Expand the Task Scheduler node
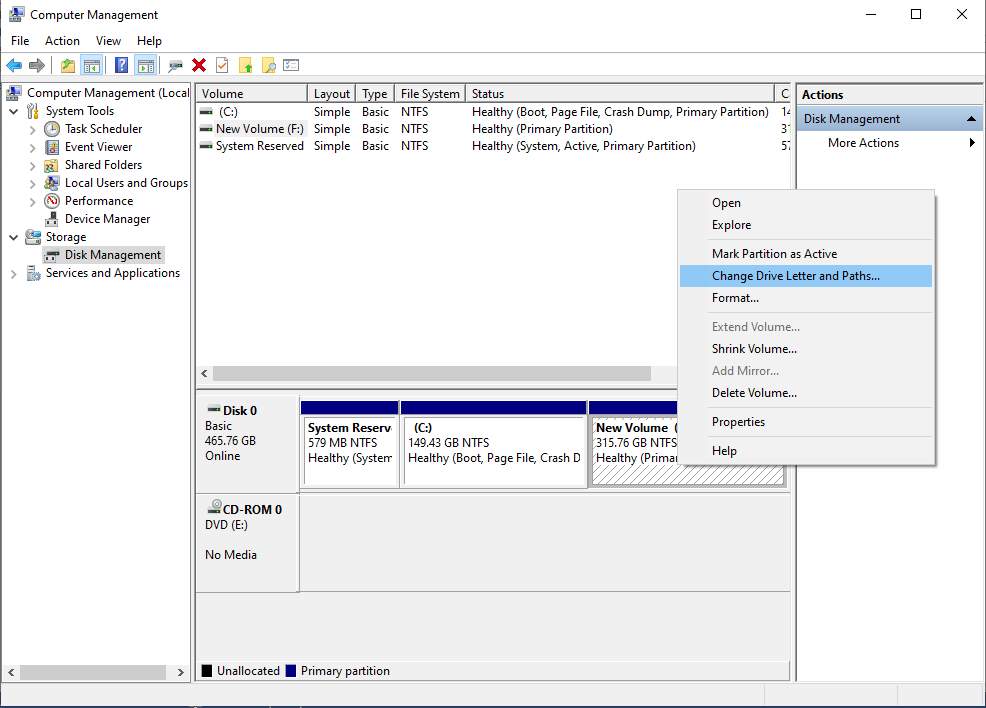The width and height of the screenshot is (986, 708). 33,130
